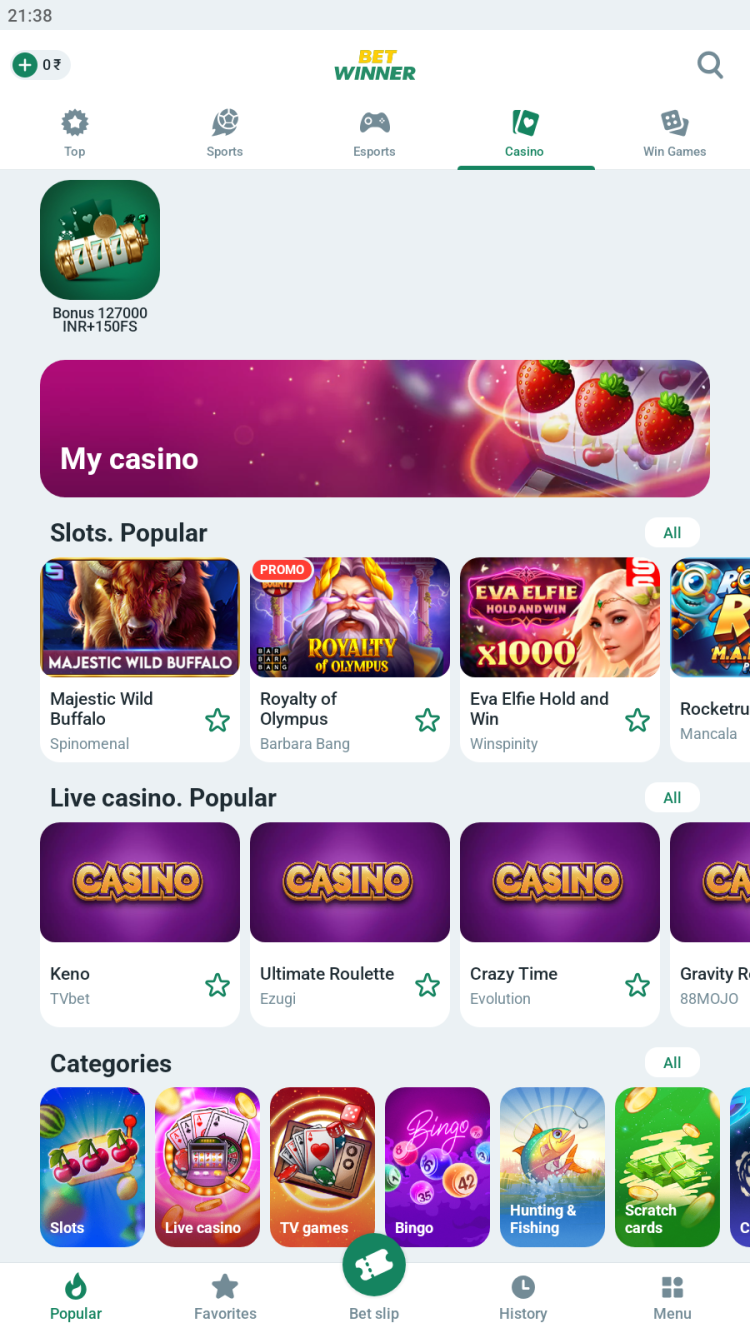Screen dimensions: 750x1333
Task: Open the Popular flame icon
Action: (76, 1286)
